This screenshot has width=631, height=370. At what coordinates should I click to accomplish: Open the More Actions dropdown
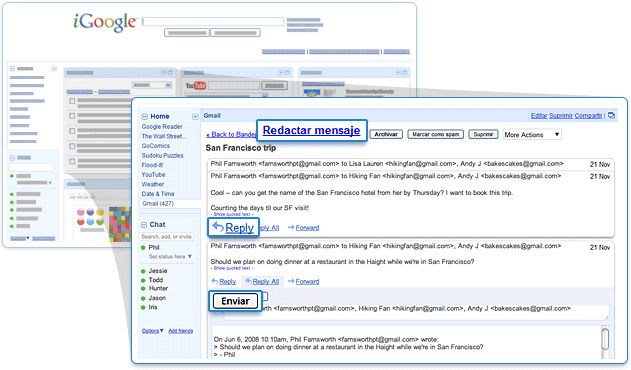click(x=532, y=134)
